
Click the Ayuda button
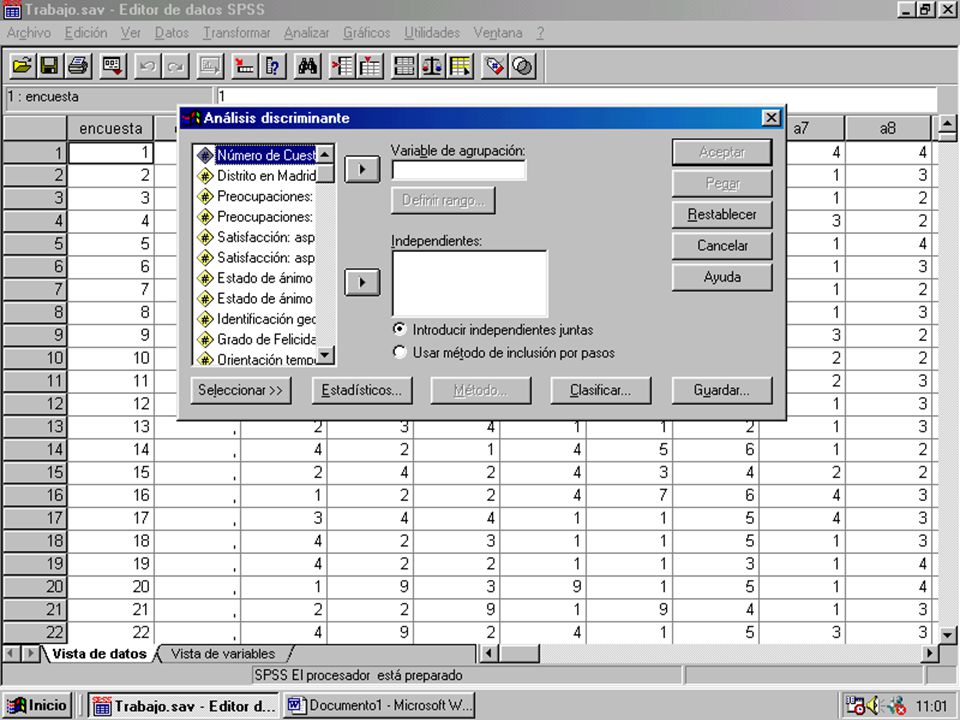(722, 277)
